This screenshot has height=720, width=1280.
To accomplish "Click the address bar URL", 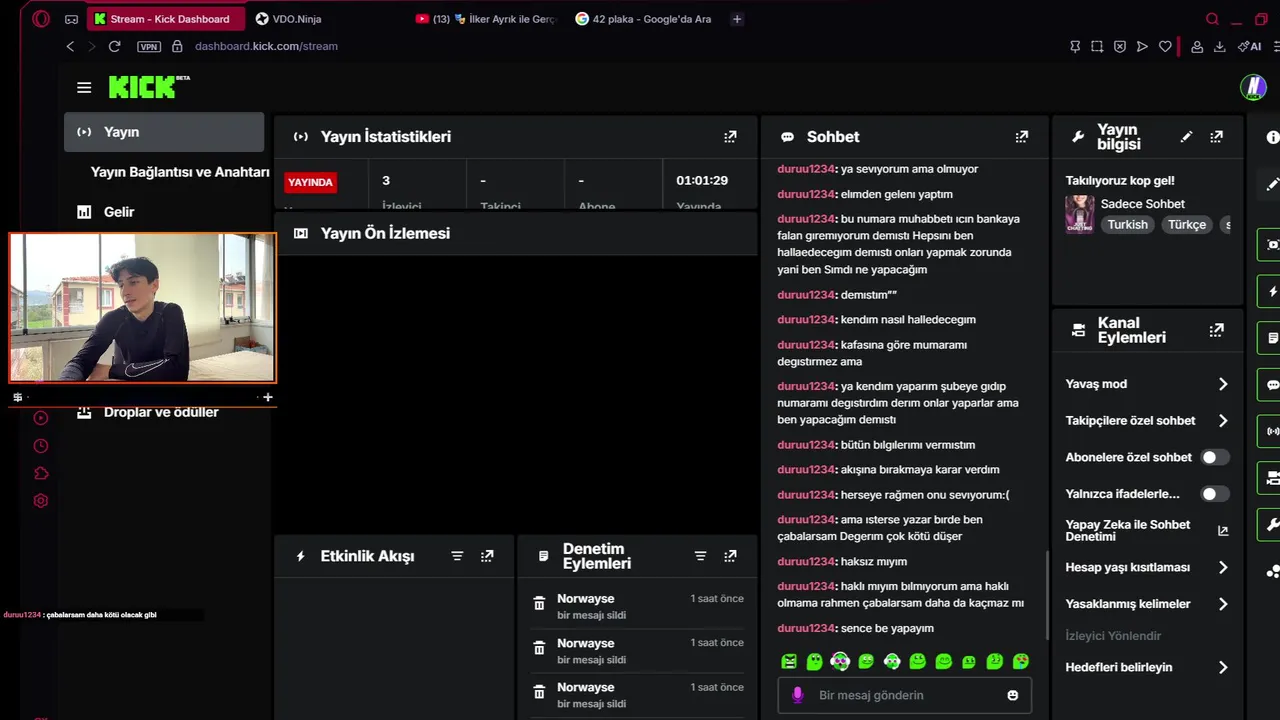I will pos(266,46).
